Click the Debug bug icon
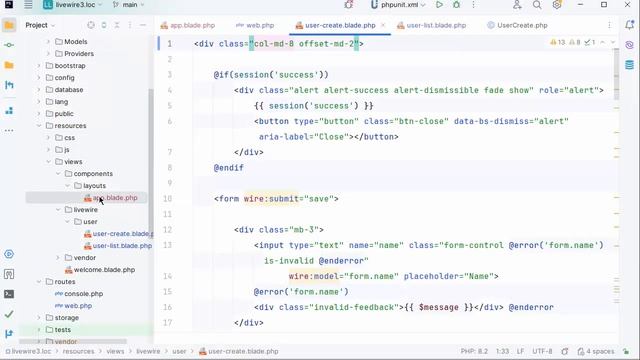 pyautogui.click(x=456, y=5)
